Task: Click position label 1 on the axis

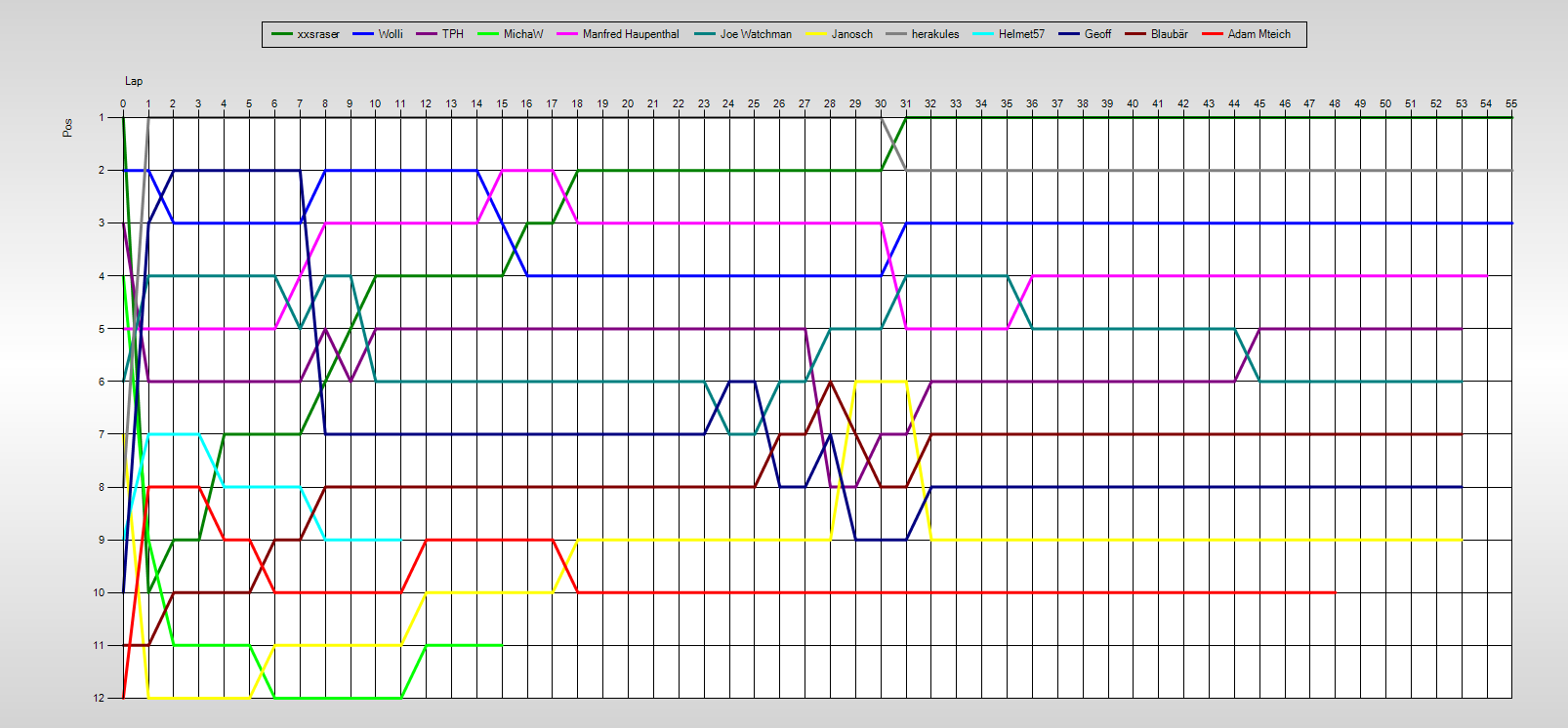Action: tap(102, 117)
